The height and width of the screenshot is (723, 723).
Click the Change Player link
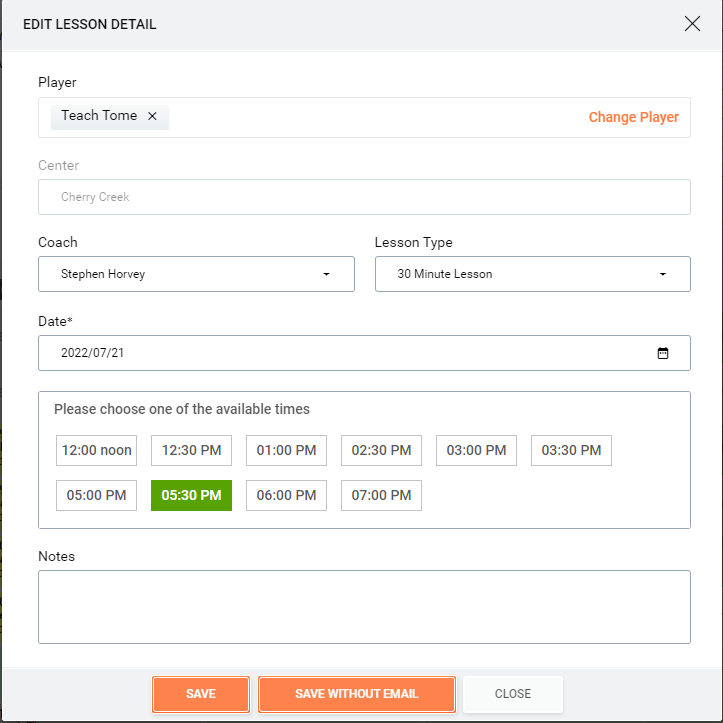coord(634,117)
